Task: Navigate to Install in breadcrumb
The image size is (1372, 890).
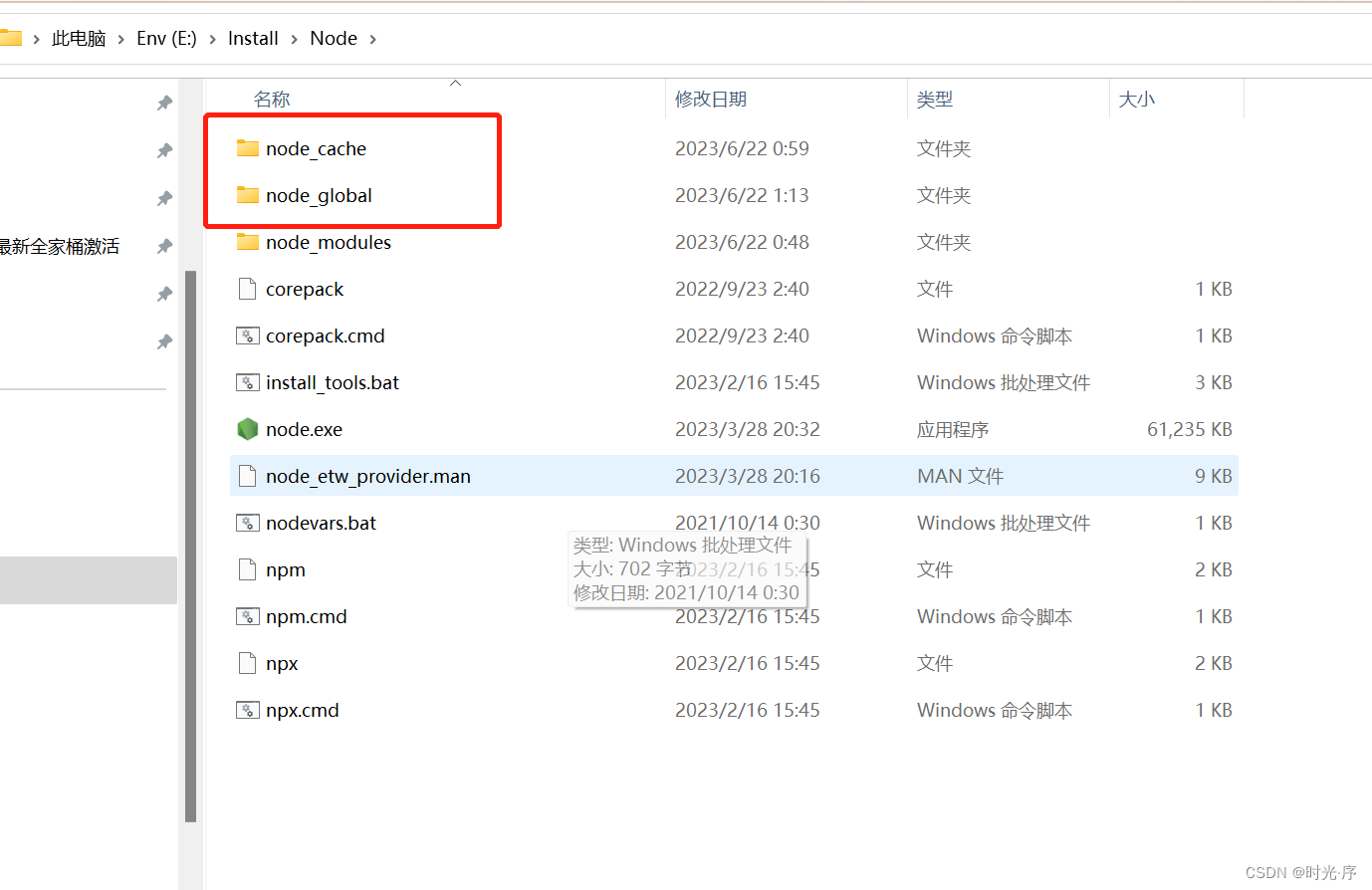Action: click(x=253, y=38)
